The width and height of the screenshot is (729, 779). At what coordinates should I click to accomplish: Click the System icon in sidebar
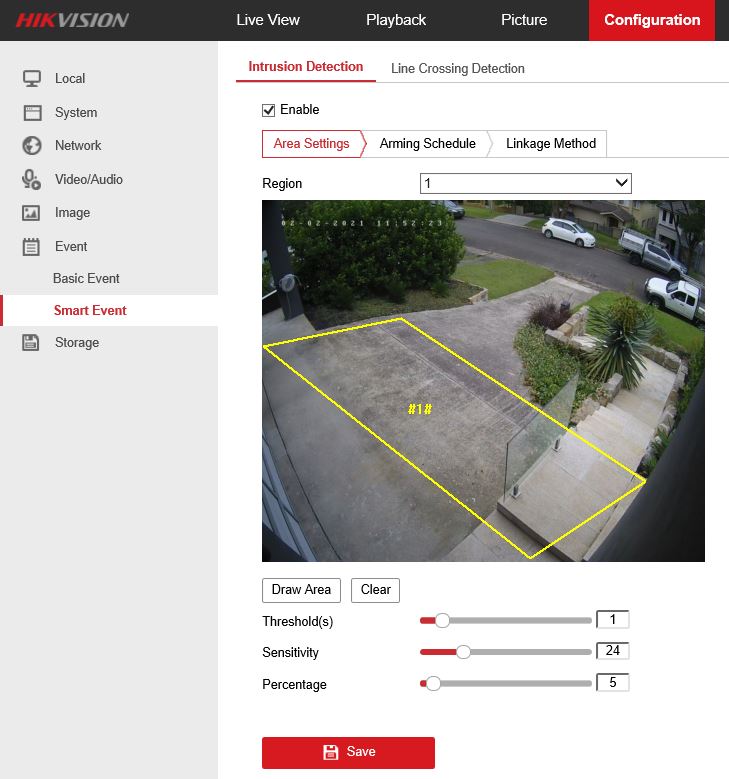[32, 113]
